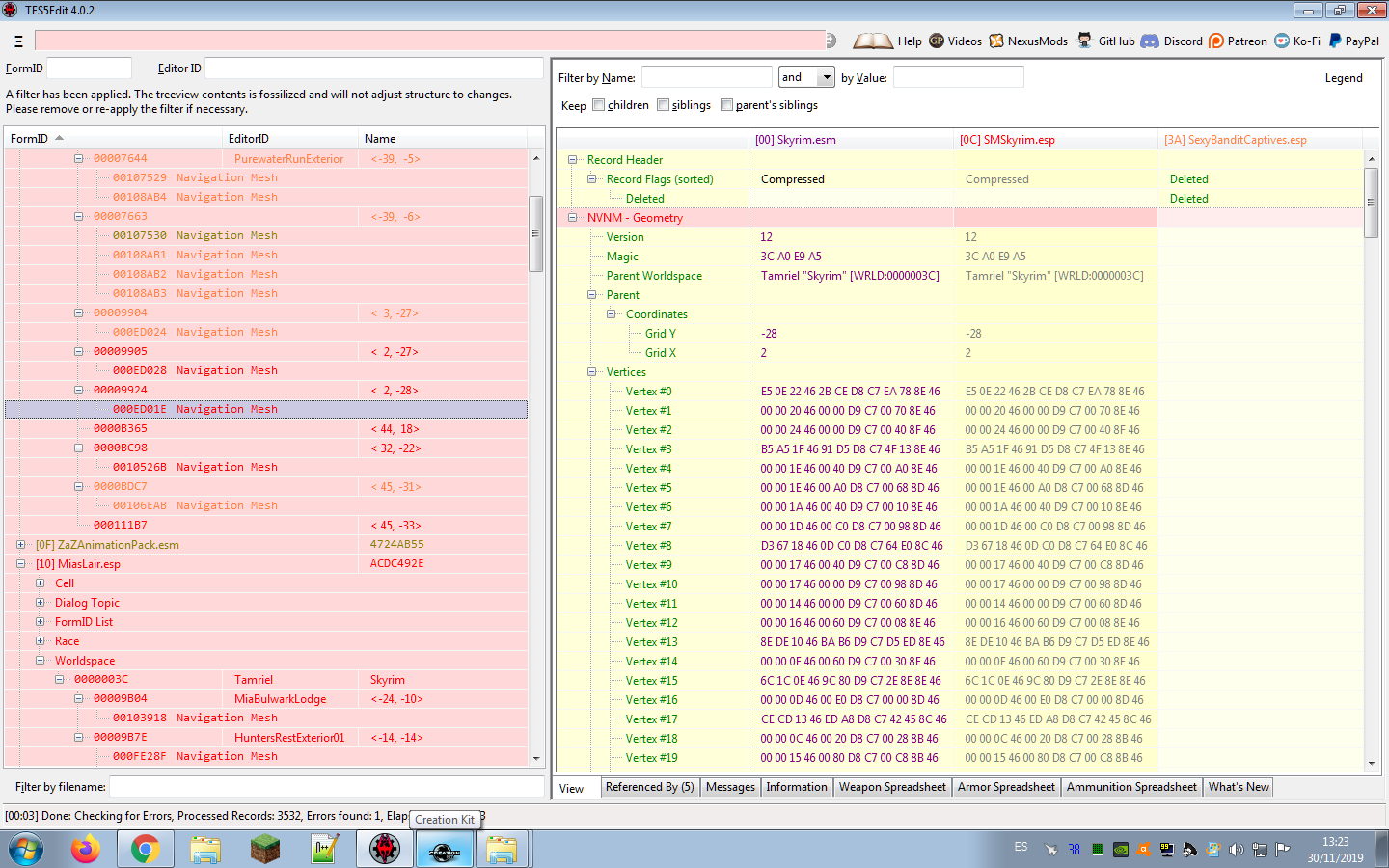Open the Minecraft taskbar icon
1389x868 pixels.
point(265,850)
